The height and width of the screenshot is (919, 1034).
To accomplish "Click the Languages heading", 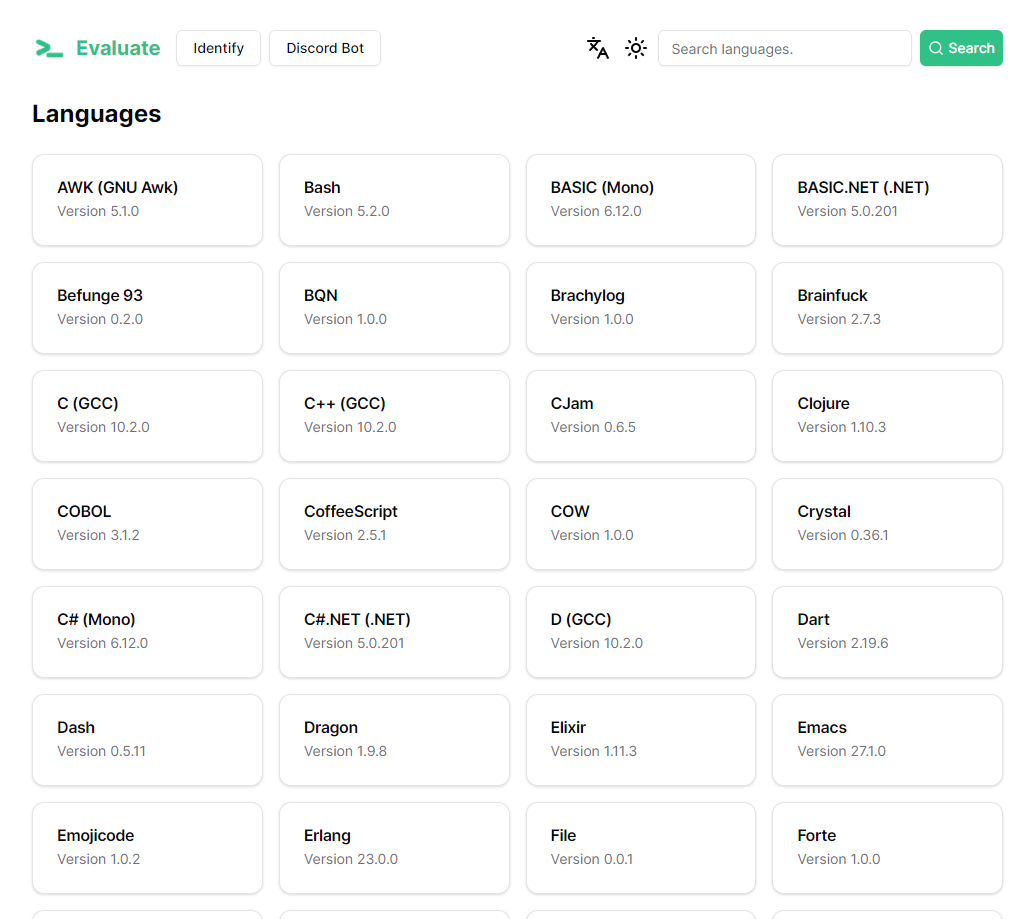I will click(96, 114).
